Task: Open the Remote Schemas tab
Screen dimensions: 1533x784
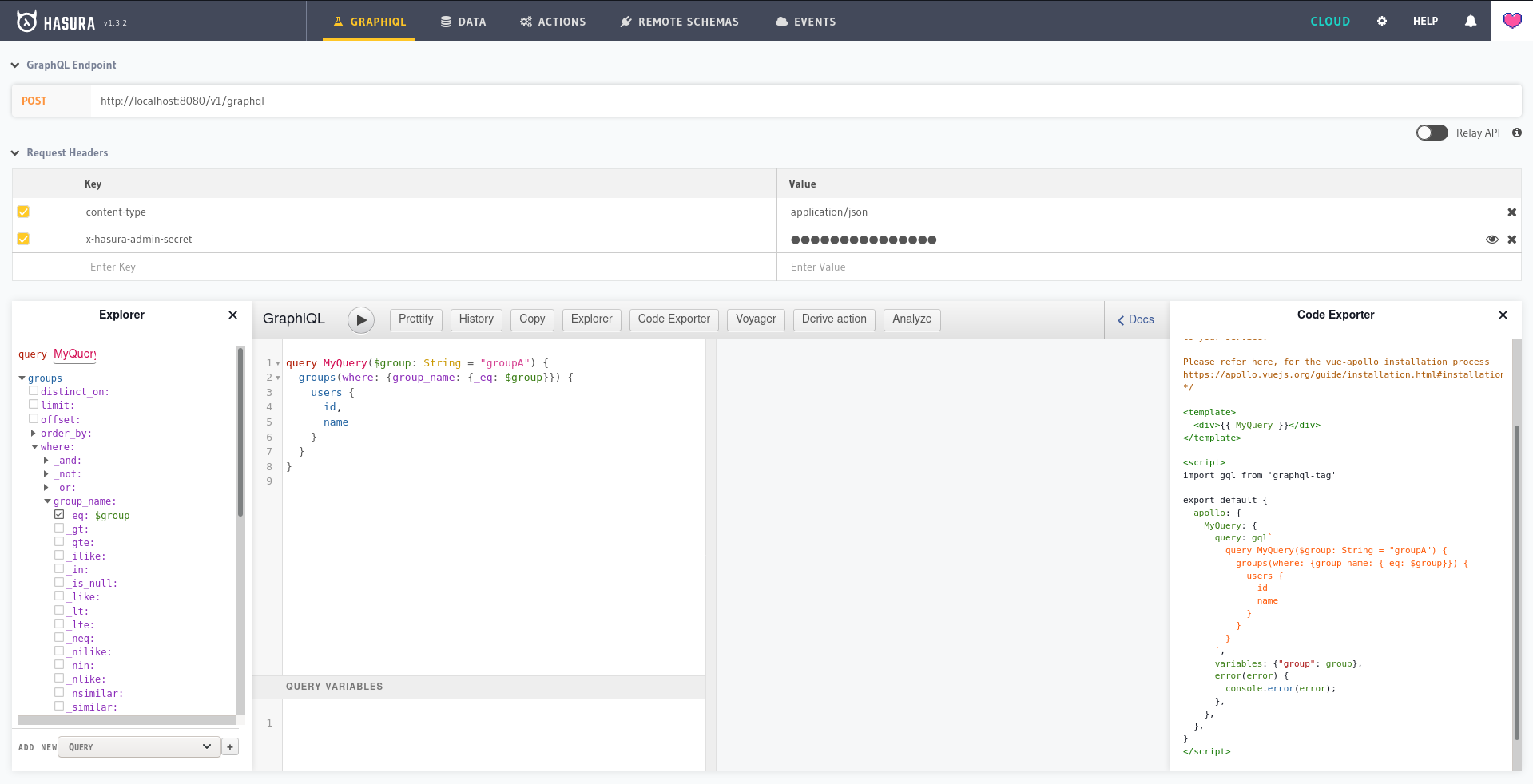Action: point(680,22)
